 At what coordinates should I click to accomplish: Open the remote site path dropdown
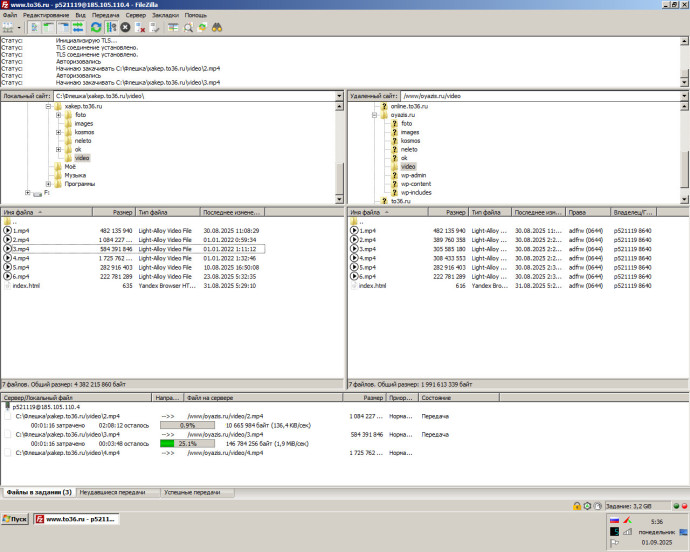(x=684, y=96)
